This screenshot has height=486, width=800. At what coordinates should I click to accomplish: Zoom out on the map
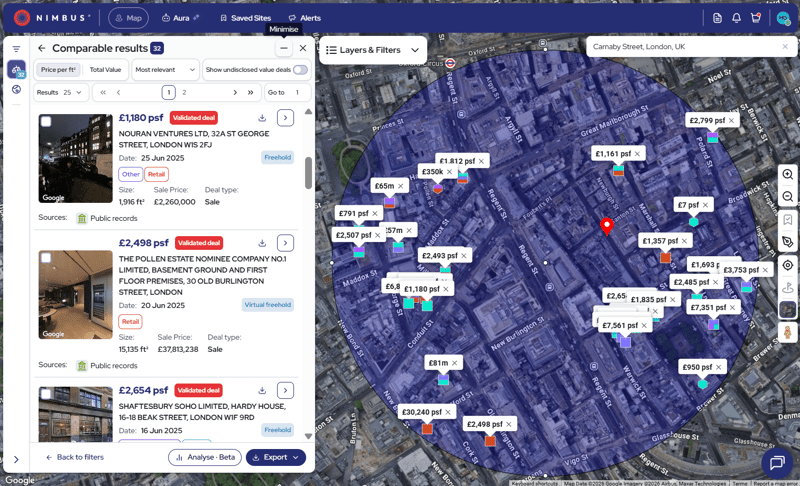788,196
